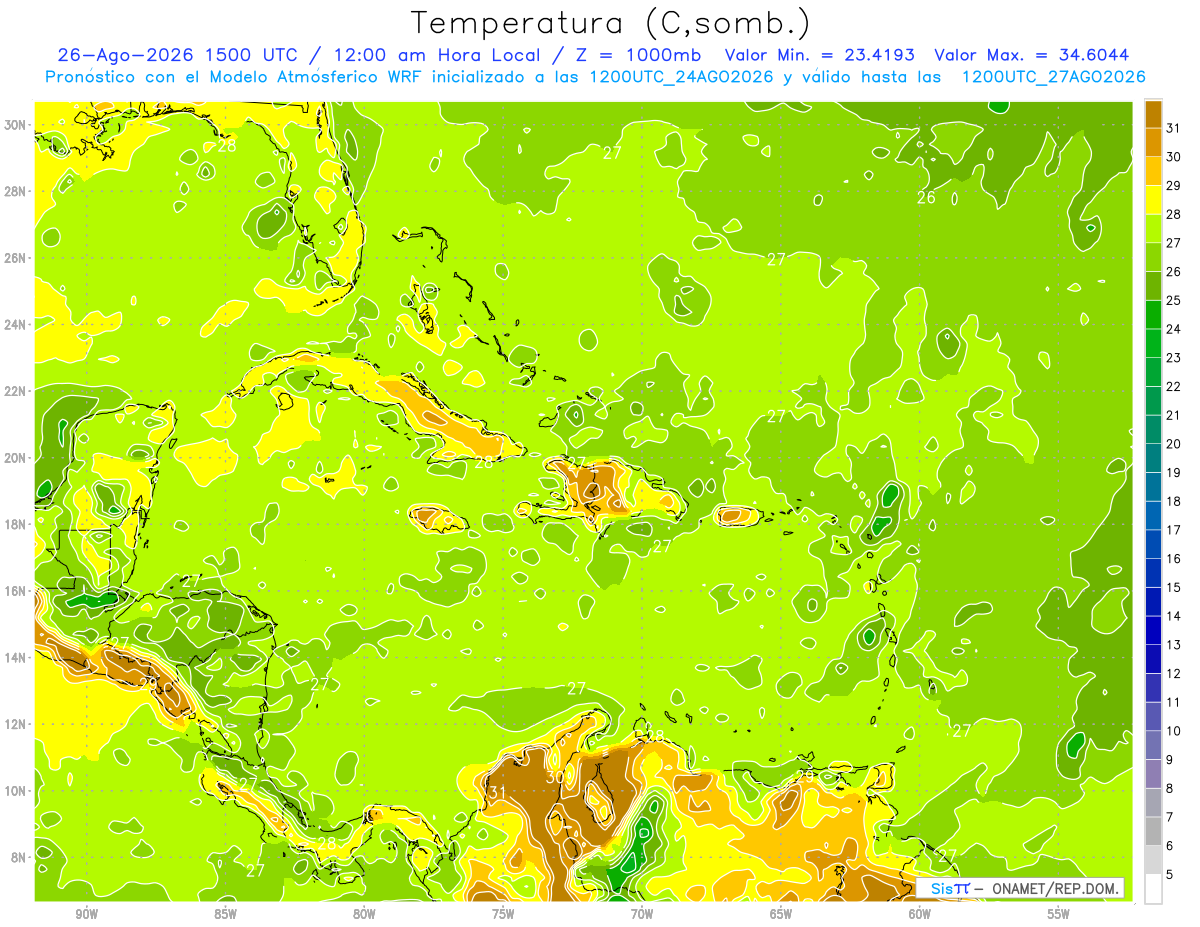Click the 8N latitude label
This screenshot has height=927, width=1200.
coord(19,857)
